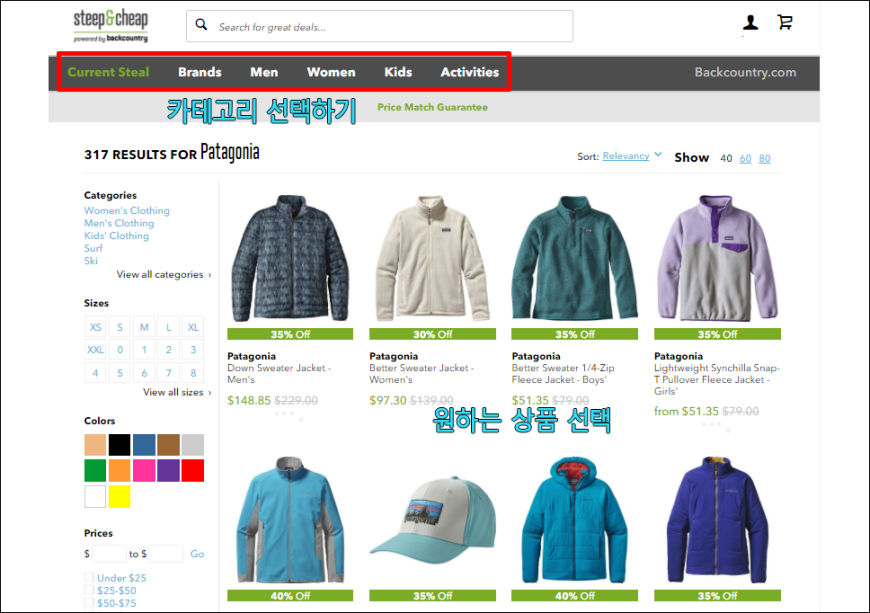Open Lightweight Synchilla Snap-T Pullover image
870x613 pixels.
[x=717, y=258]
